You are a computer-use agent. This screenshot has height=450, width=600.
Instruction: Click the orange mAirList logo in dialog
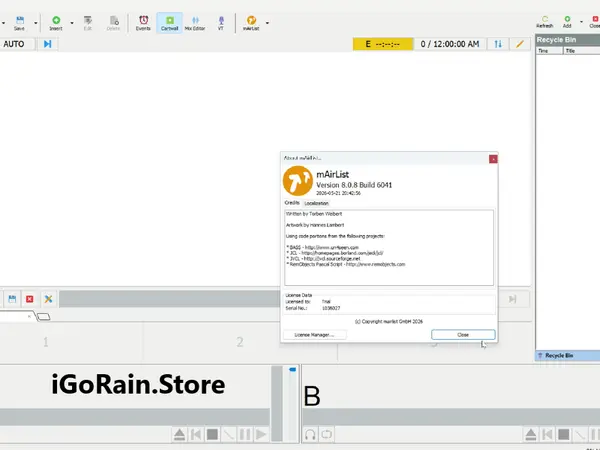pos(298,181)
